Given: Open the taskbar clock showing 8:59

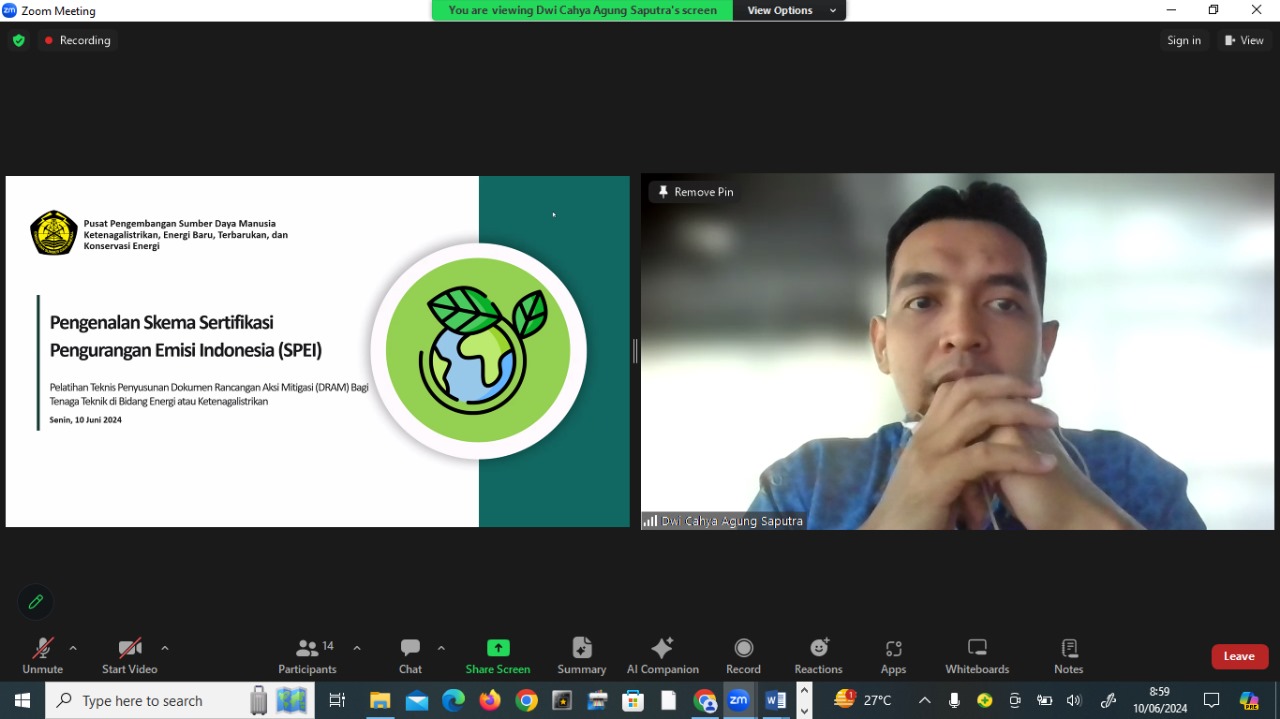Looking at the screenshot, I should point(1160,700).
